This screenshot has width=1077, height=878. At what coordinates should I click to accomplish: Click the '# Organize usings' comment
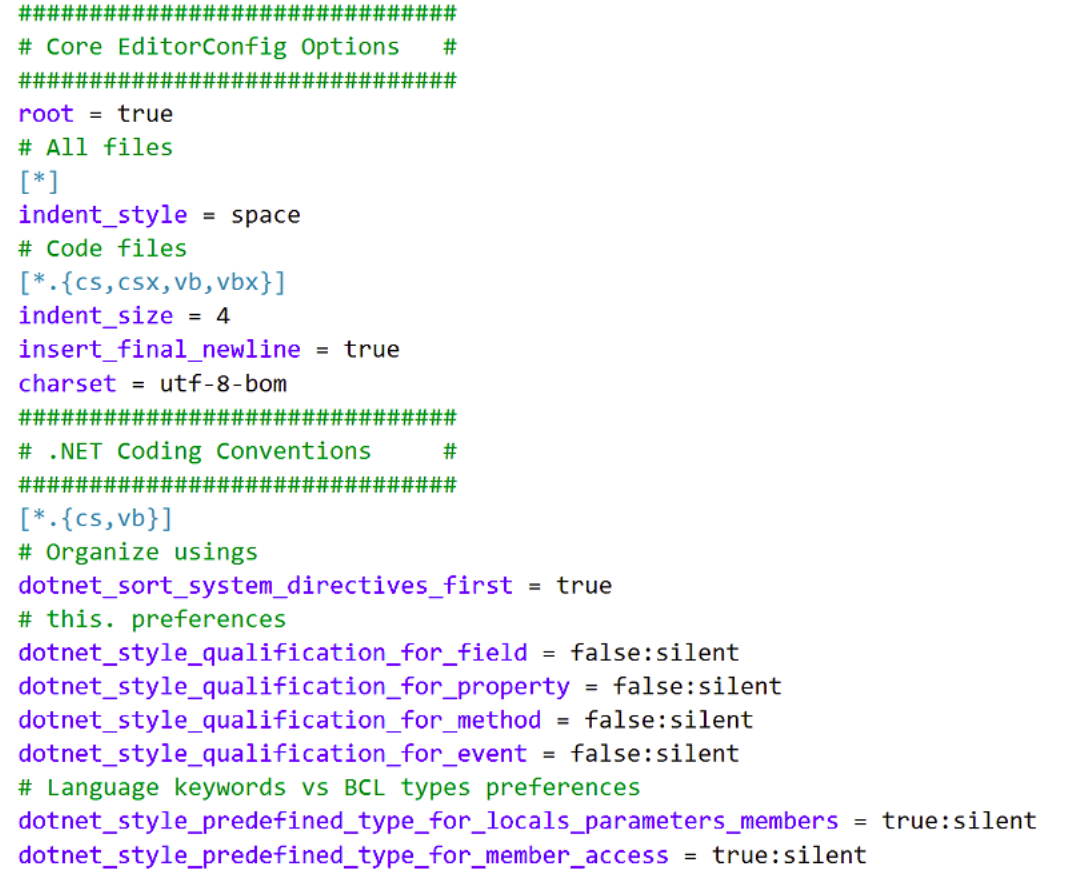pos(138,552)
